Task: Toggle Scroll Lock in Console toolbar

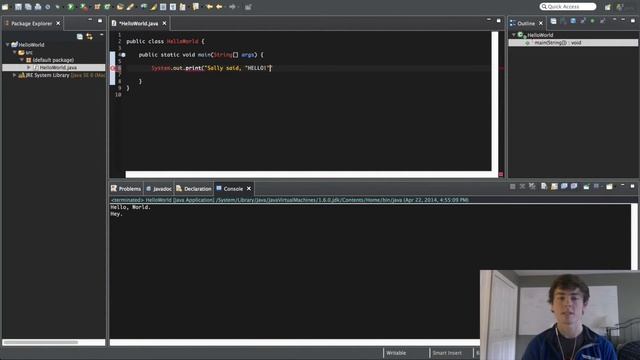Action: [554, 187]
